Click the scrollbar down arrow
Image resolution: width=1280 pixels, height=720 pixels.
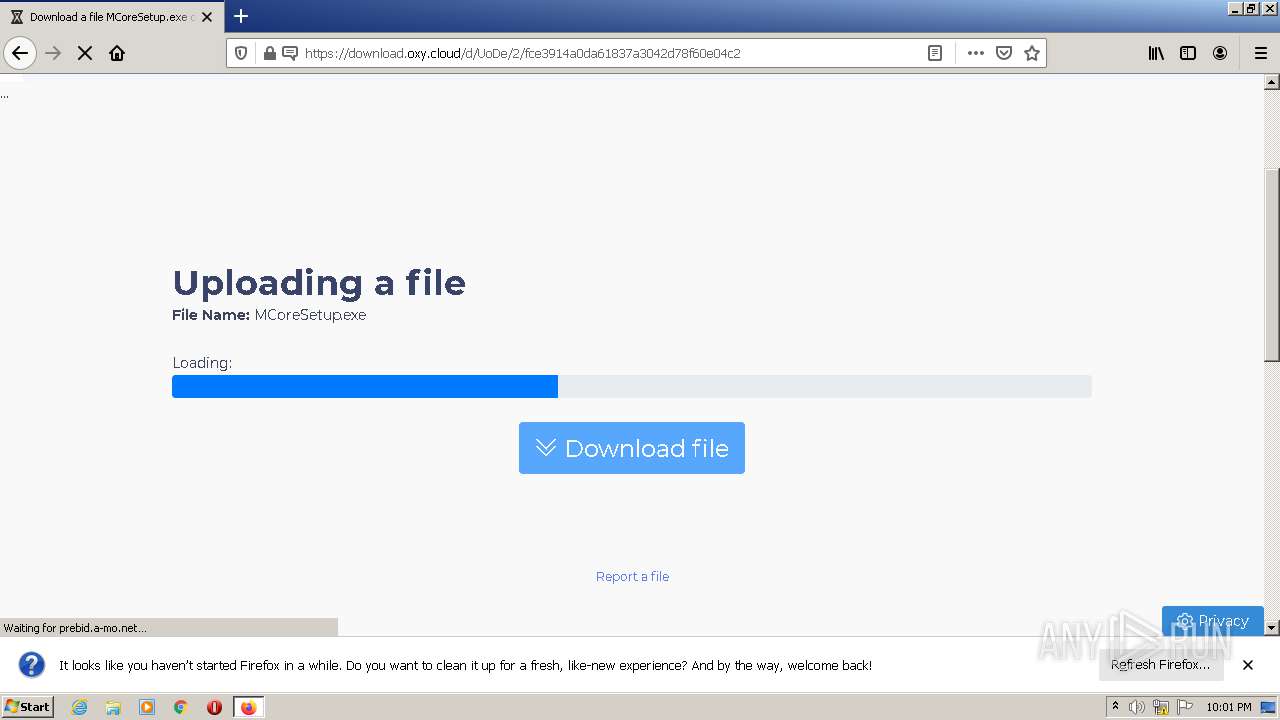[1272, 628]
